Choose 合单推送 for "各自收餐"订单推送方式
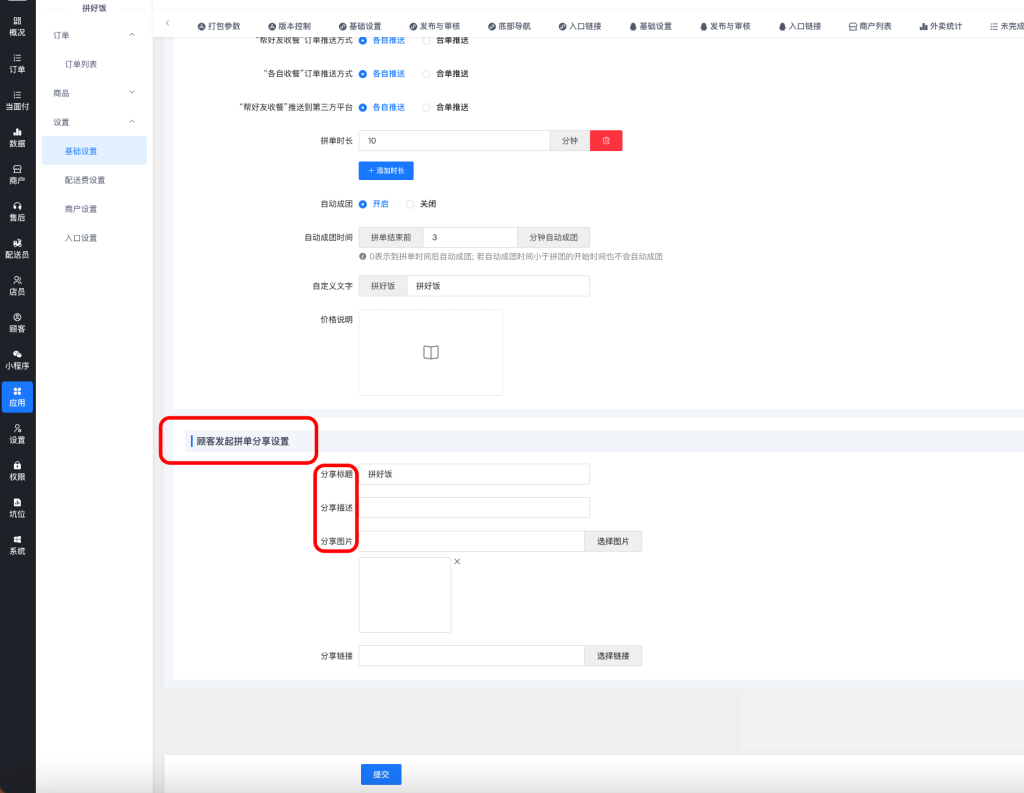1024x793 pixels. coord(427,74)
